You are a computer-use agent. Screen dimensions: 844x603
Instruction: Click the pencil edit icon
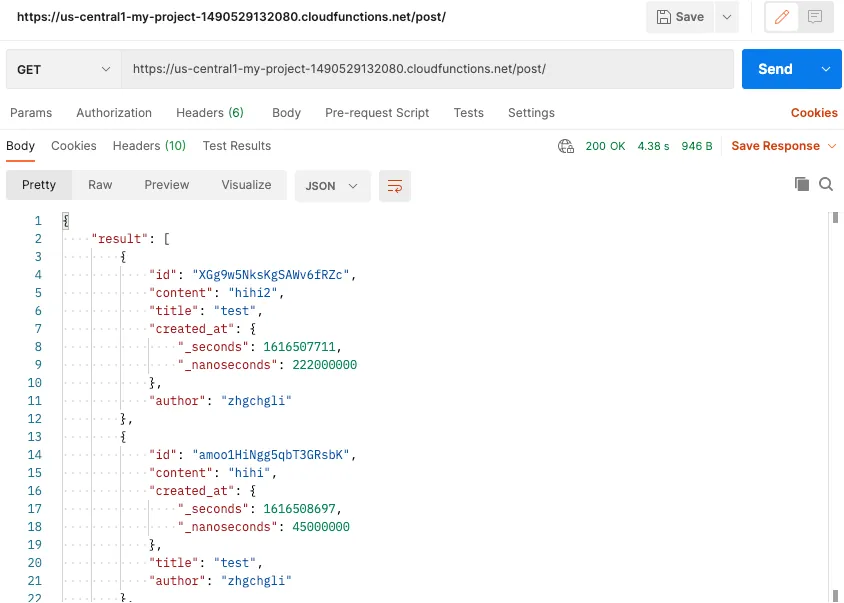[x=783, y=17]
